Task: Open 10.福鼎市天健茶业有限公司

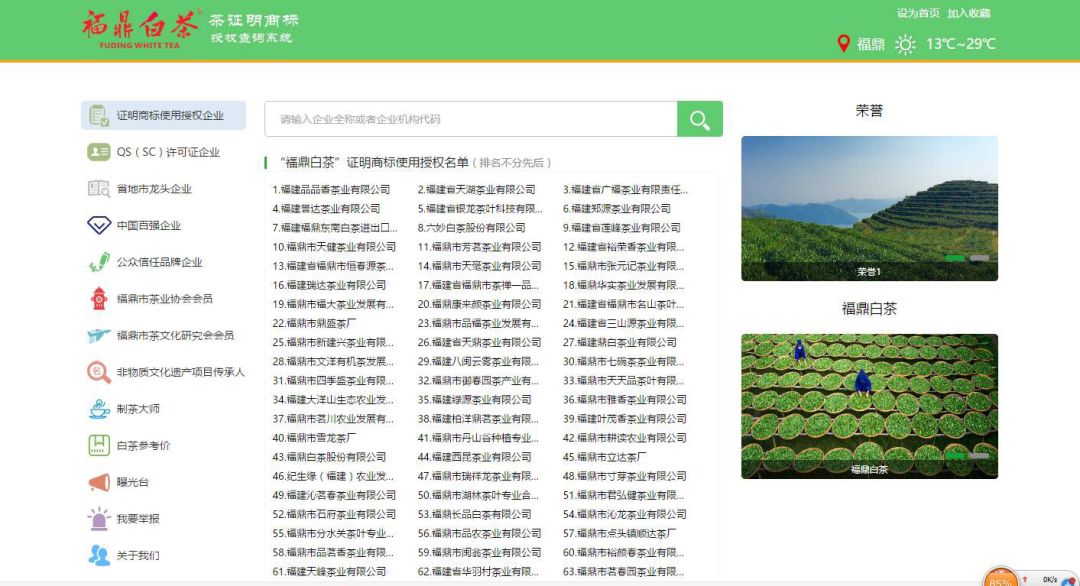Action: point(334,247)
